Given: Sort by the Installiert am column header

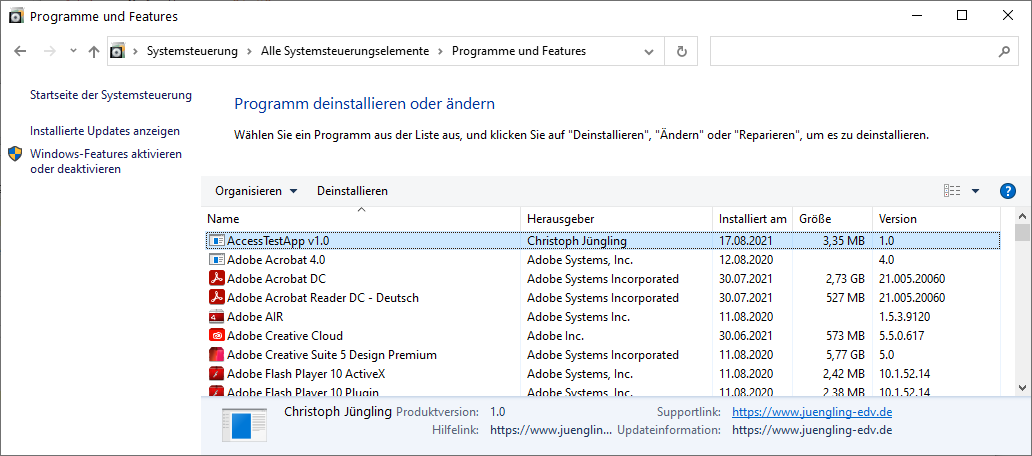Looking at the screenshot, I should 752,219.
